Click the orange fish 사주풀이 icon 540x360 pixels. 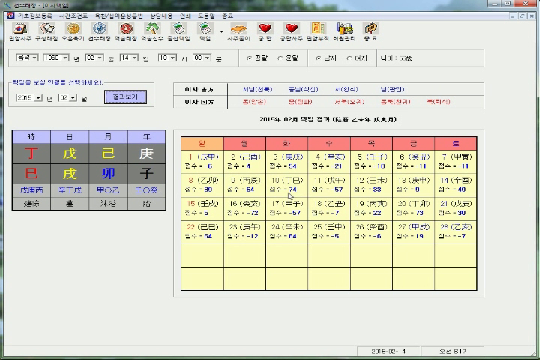(x=238, y=28)
